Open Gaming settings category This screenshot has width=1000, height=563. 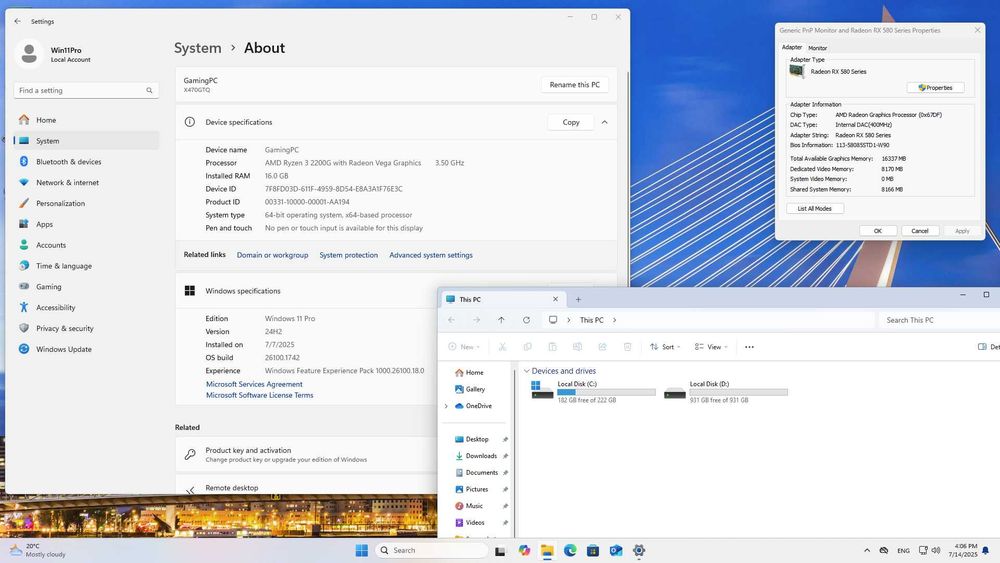(86, 287)
